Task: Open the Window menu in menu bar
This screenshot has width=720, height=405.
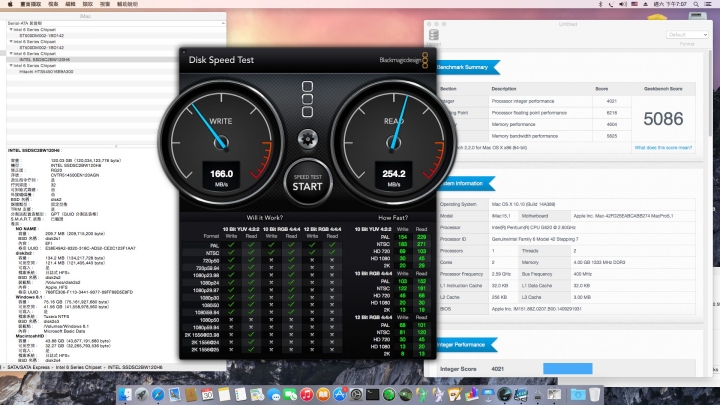Action: (105, 4)
